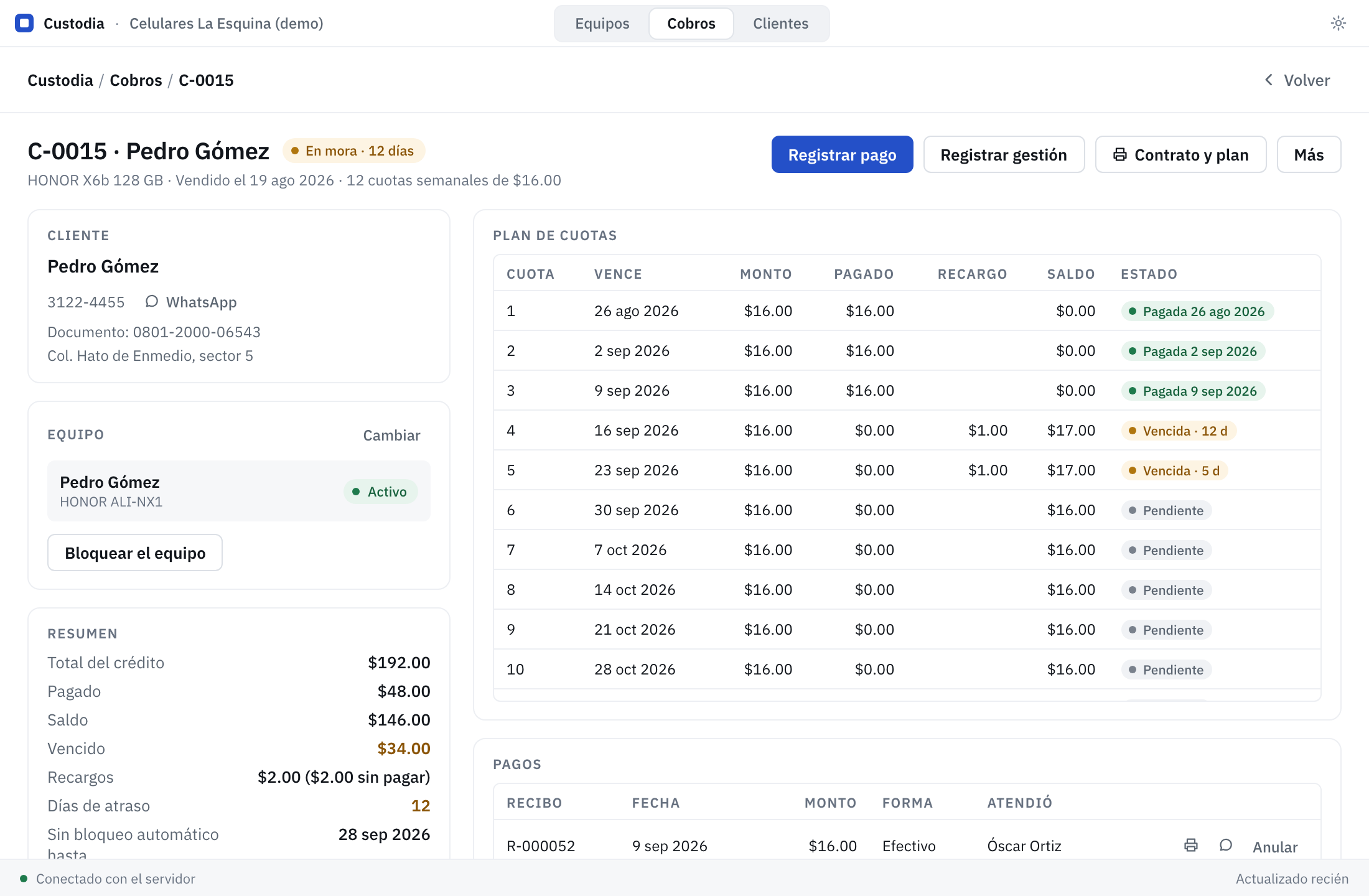Click the C-0015 breadcrumb item
1369x896 pixels.
206,80
